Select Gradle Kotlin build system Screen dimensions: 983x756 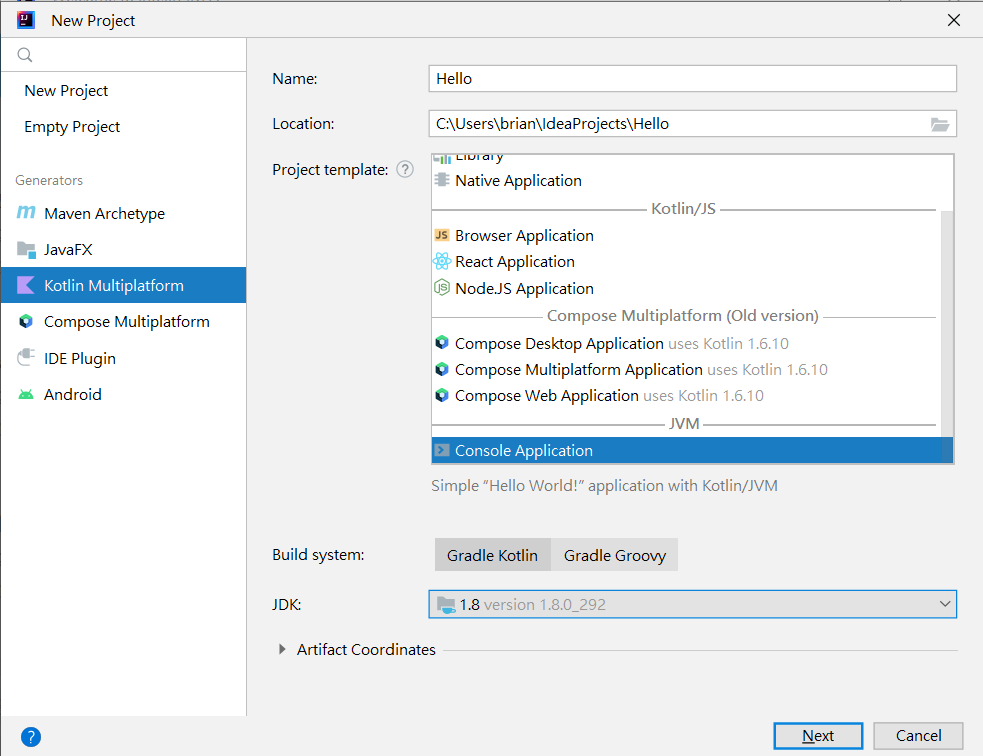tap(492, 555)
